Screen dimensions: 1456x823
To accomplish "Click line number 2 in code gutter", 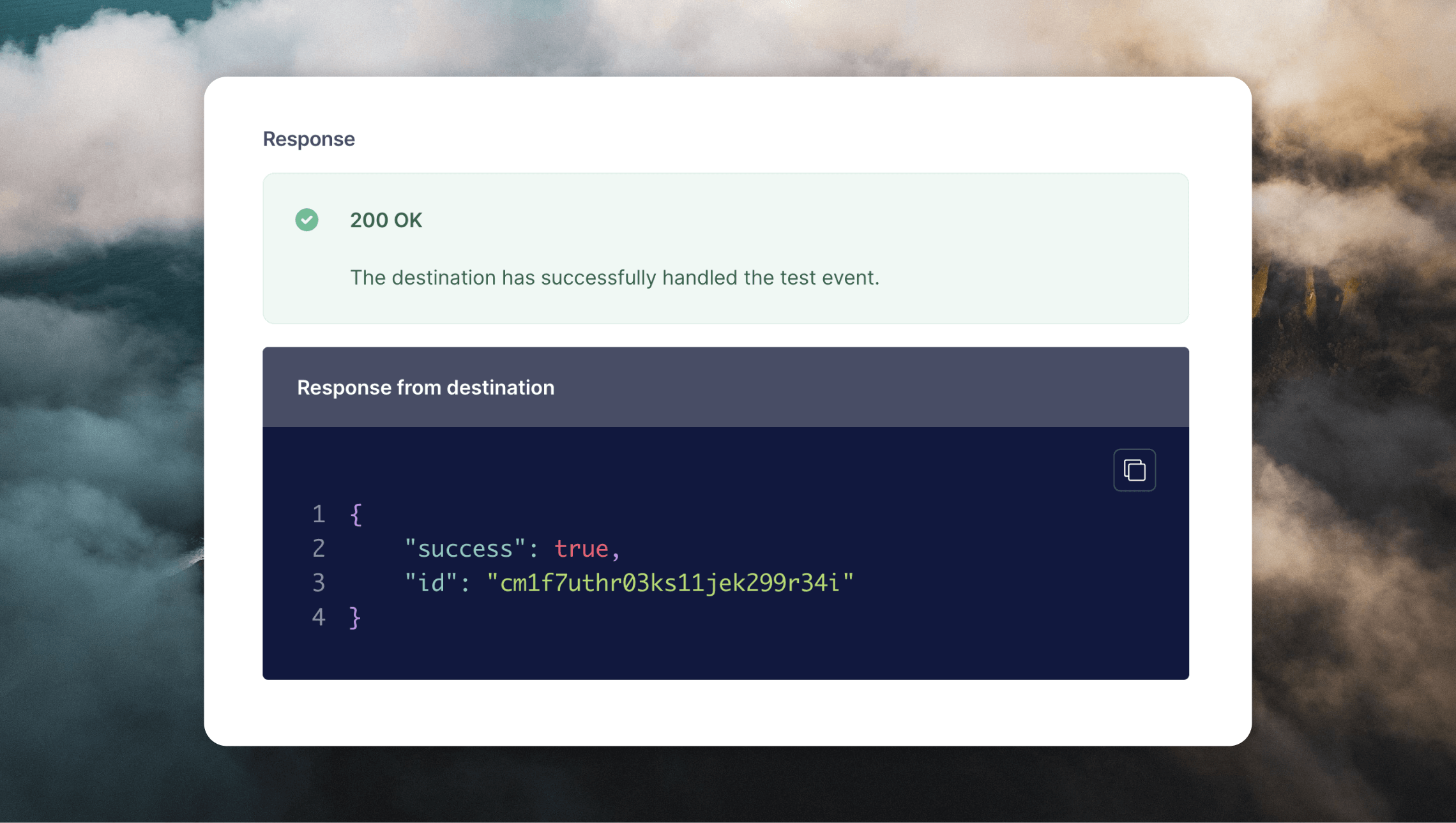I will point(319,549).
